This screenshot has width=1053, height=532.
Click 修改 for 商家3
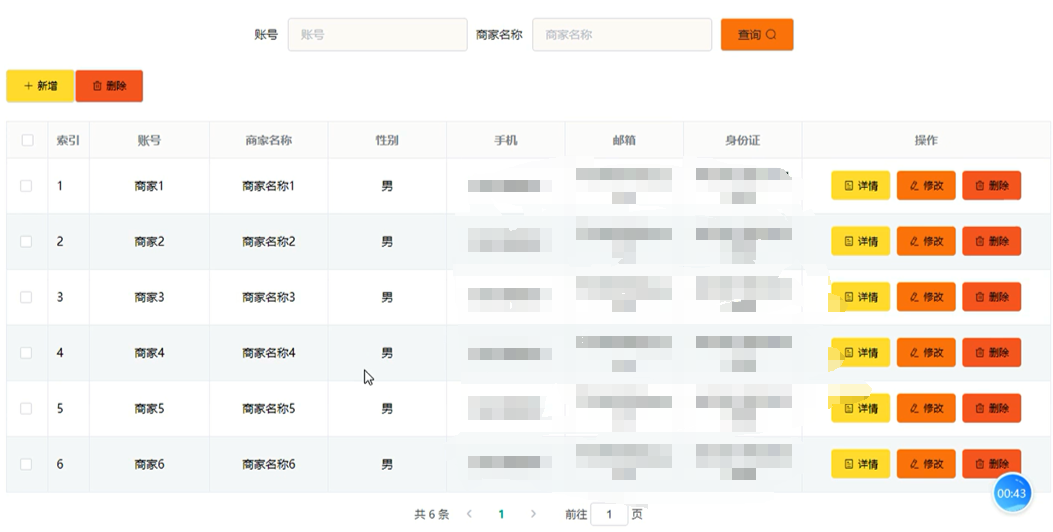(x=926, y=297)
